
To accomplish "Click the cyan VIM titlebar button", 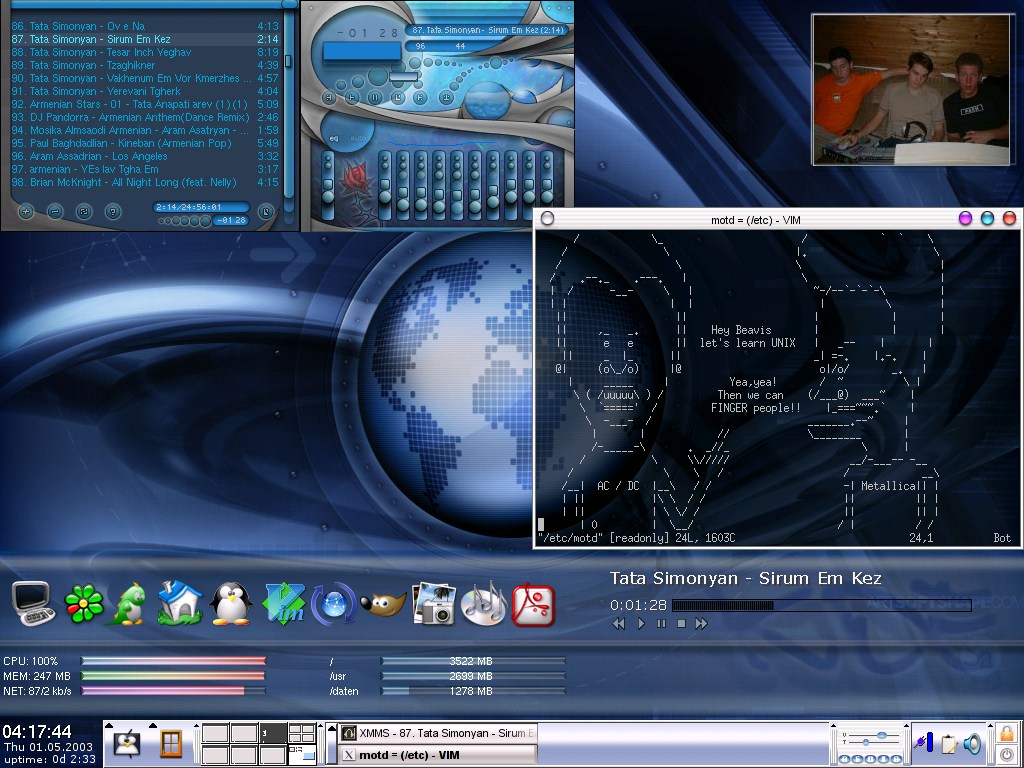I will pyautogui.click(x=987, y=218).
